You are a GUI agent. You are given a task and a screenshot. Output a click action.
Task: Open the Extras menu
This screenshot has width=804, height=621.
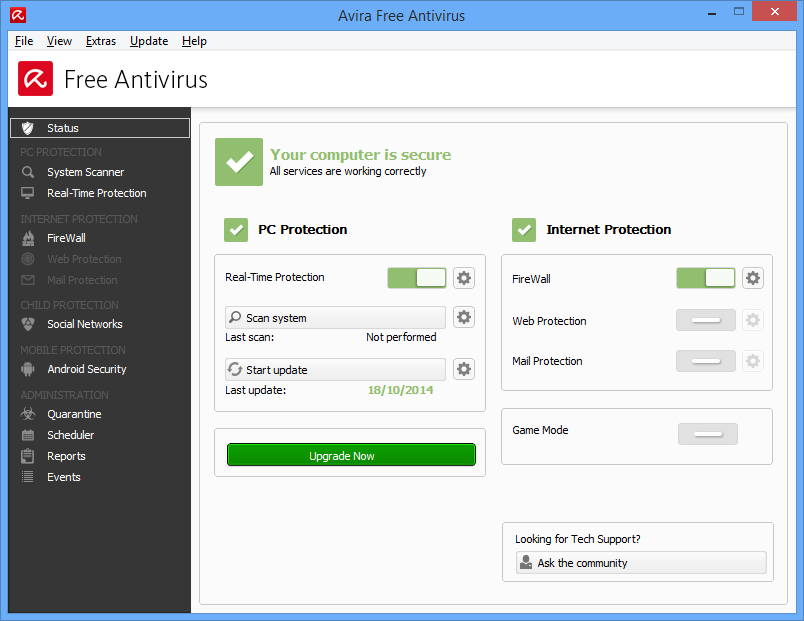(101, 41)
